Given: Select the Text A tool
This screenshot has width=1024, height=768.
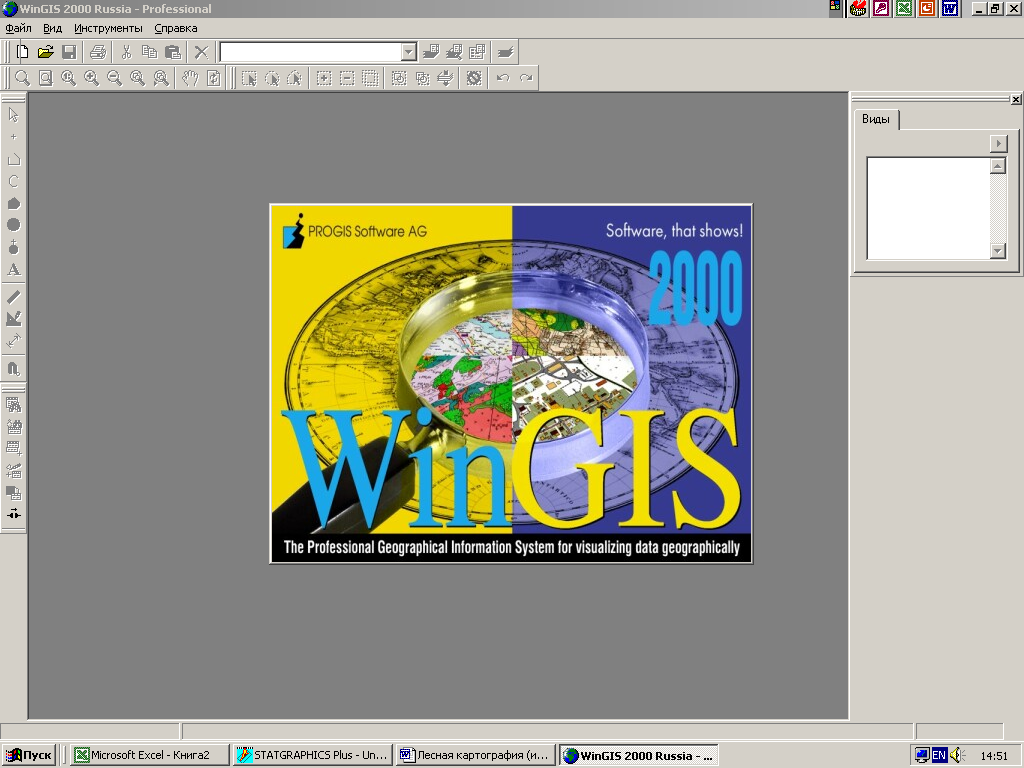Looking at the screenshot, I should click(13, 269).
